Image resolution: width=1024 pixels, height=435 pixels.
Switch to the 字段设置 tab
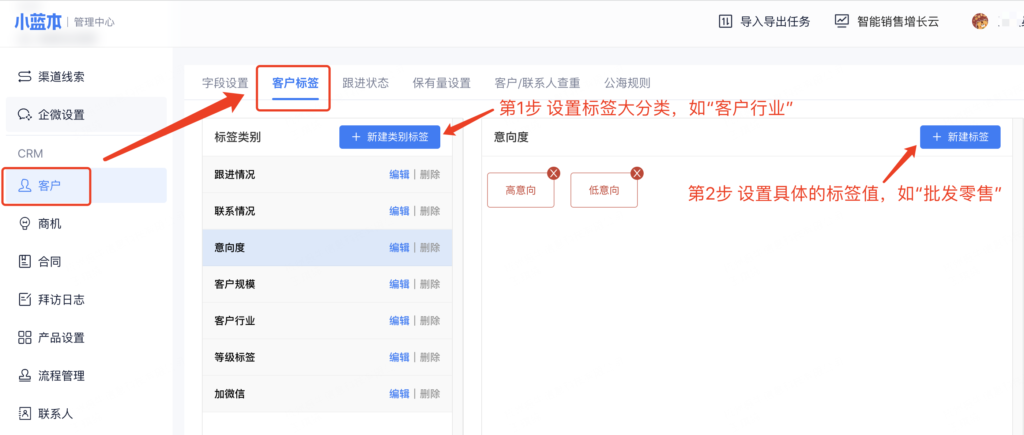(224, 83)
